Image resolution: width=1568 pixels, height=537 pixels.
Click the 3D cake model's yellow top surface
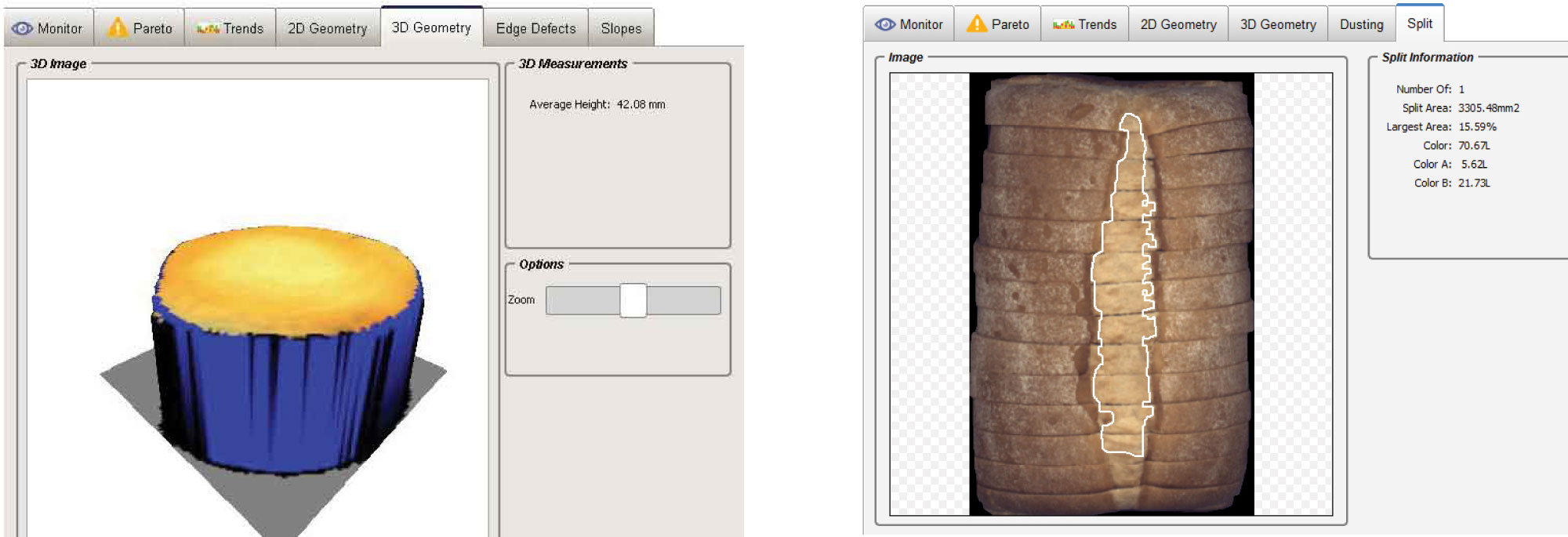coord(286,274)
